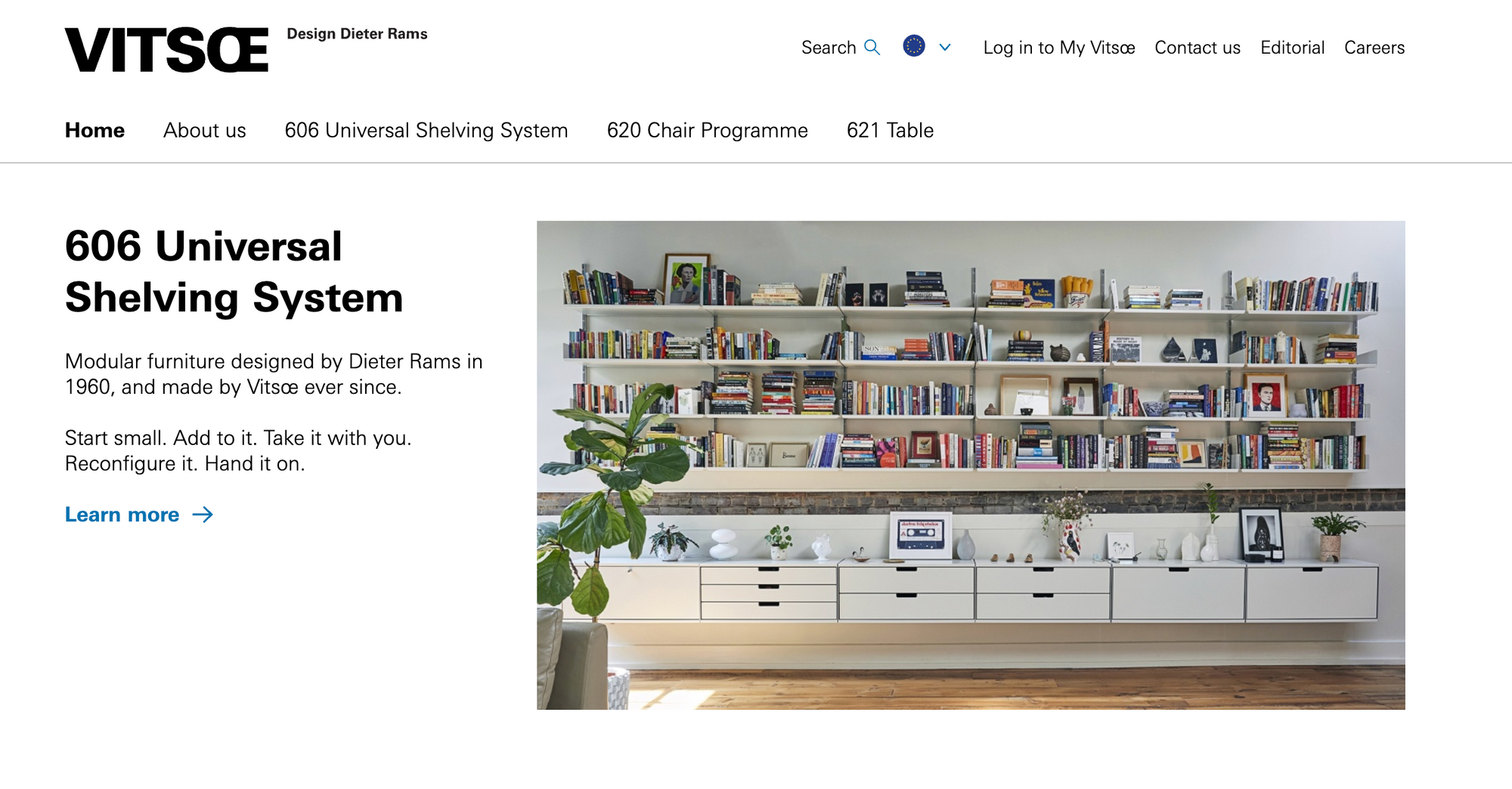Click the Design Dieter Rams tagline
The width and height of the screenshot is (1512, 789).
pos(357,34)
